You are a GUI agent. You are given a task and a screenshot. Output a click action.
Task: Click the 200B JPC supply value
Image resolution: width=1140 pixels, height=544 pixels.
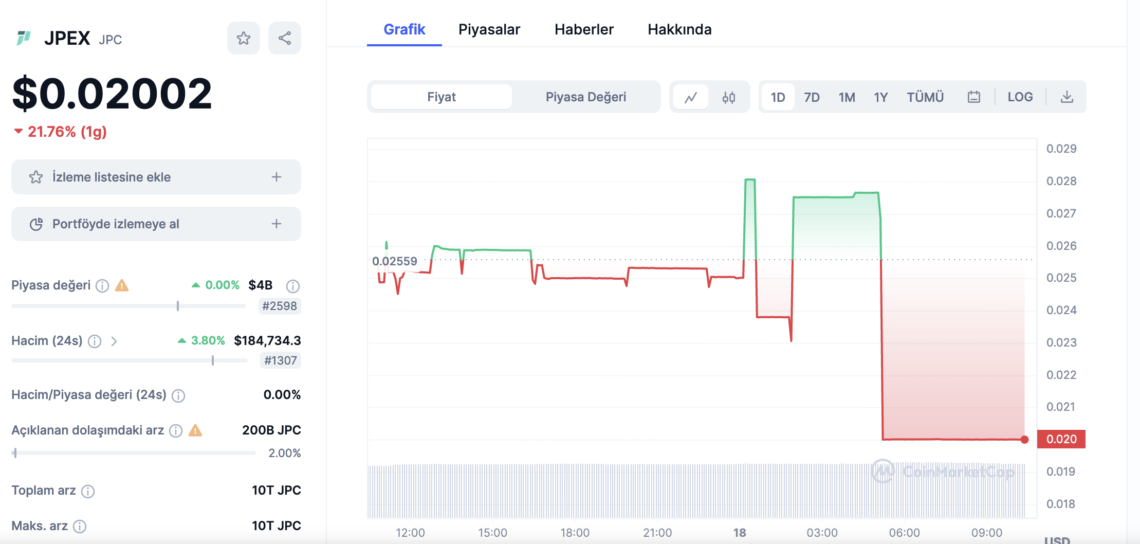tap(271, 431)
